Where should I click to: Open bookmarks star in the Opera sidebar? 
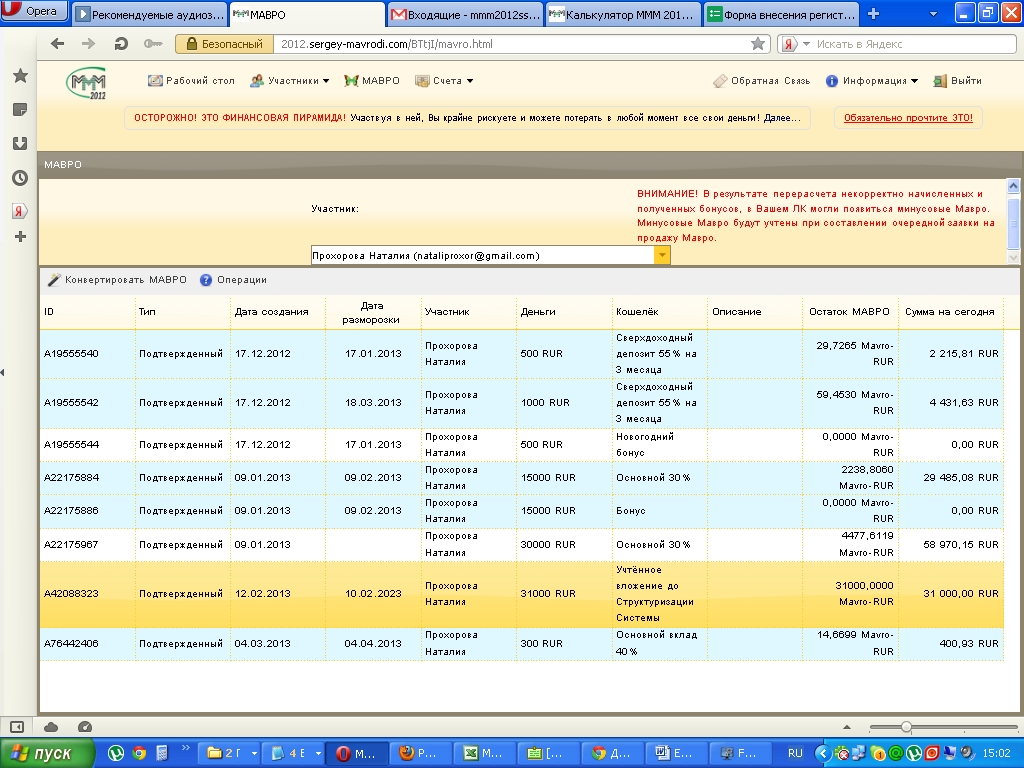tap(20, 76)
